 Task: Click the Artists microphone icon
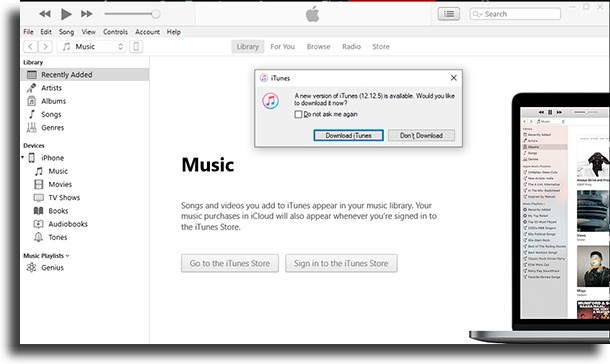click(x=32, y=88)
